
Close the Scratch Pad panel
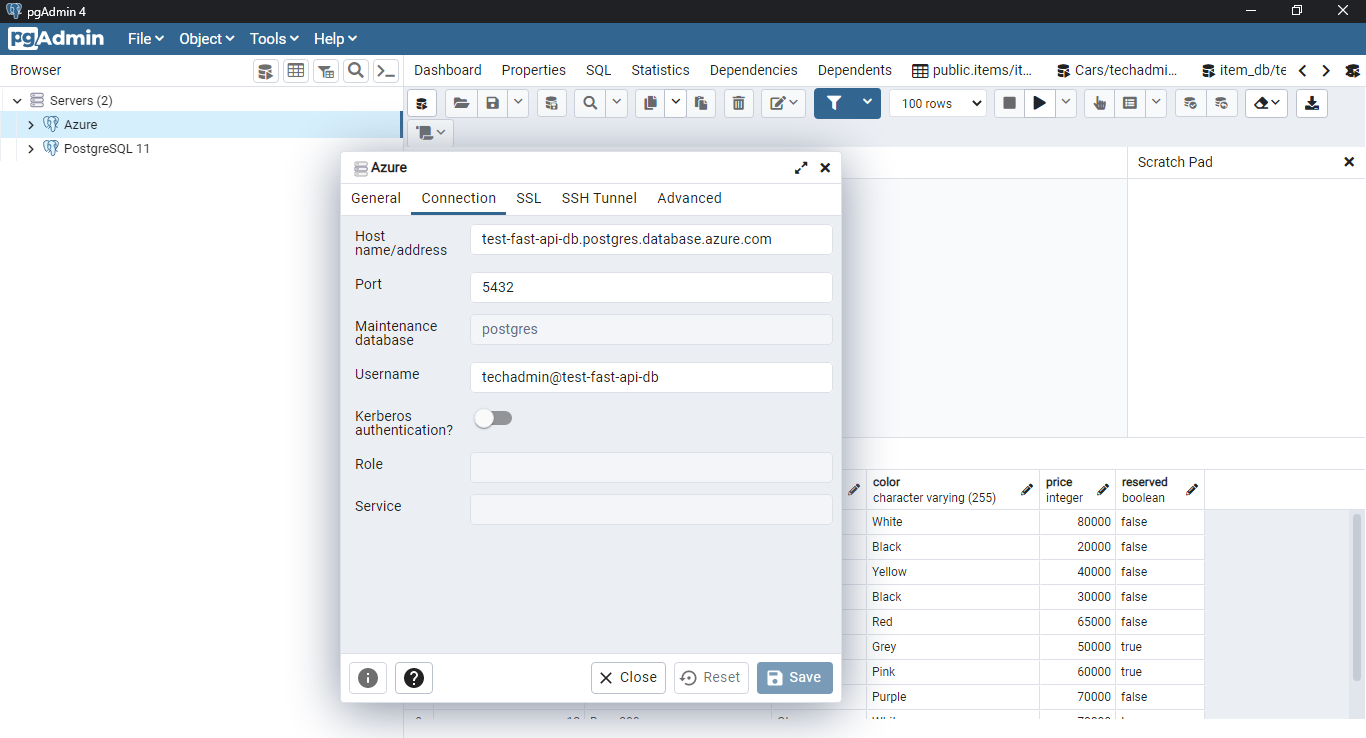pos(1349,162)
